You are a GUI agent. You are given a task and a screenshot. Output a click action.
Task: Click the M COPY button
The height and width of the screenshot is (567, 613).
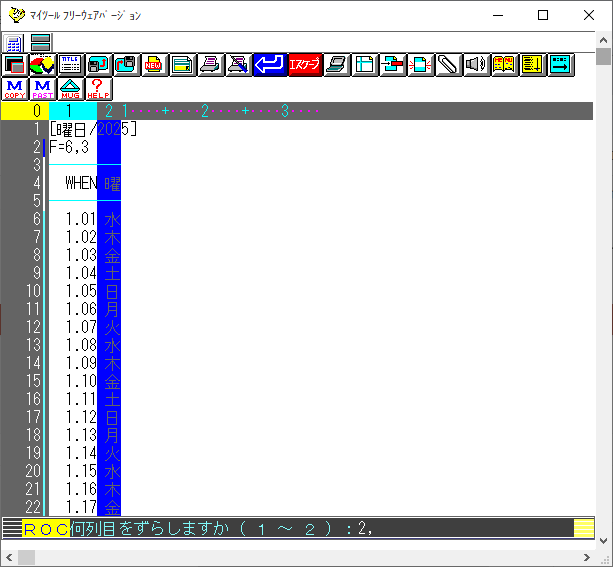click(x=15, y=89)
